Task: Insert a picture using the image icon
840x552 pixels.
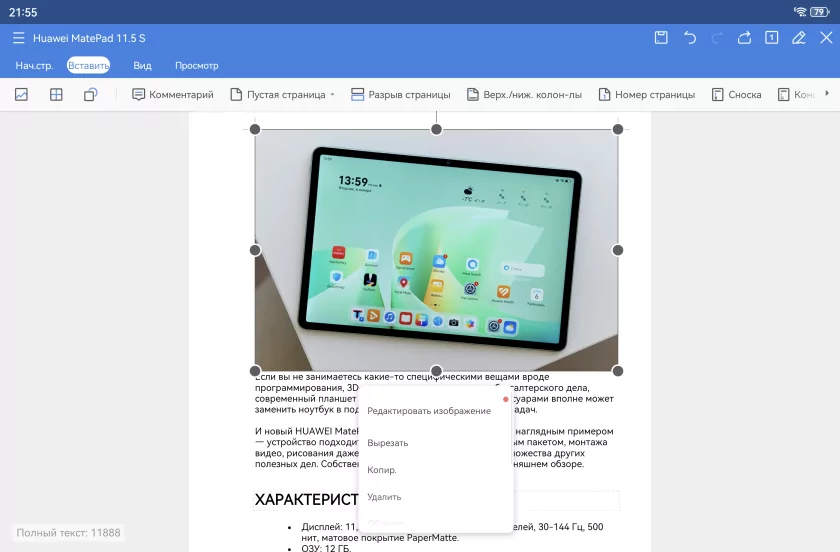Action: 21,94
